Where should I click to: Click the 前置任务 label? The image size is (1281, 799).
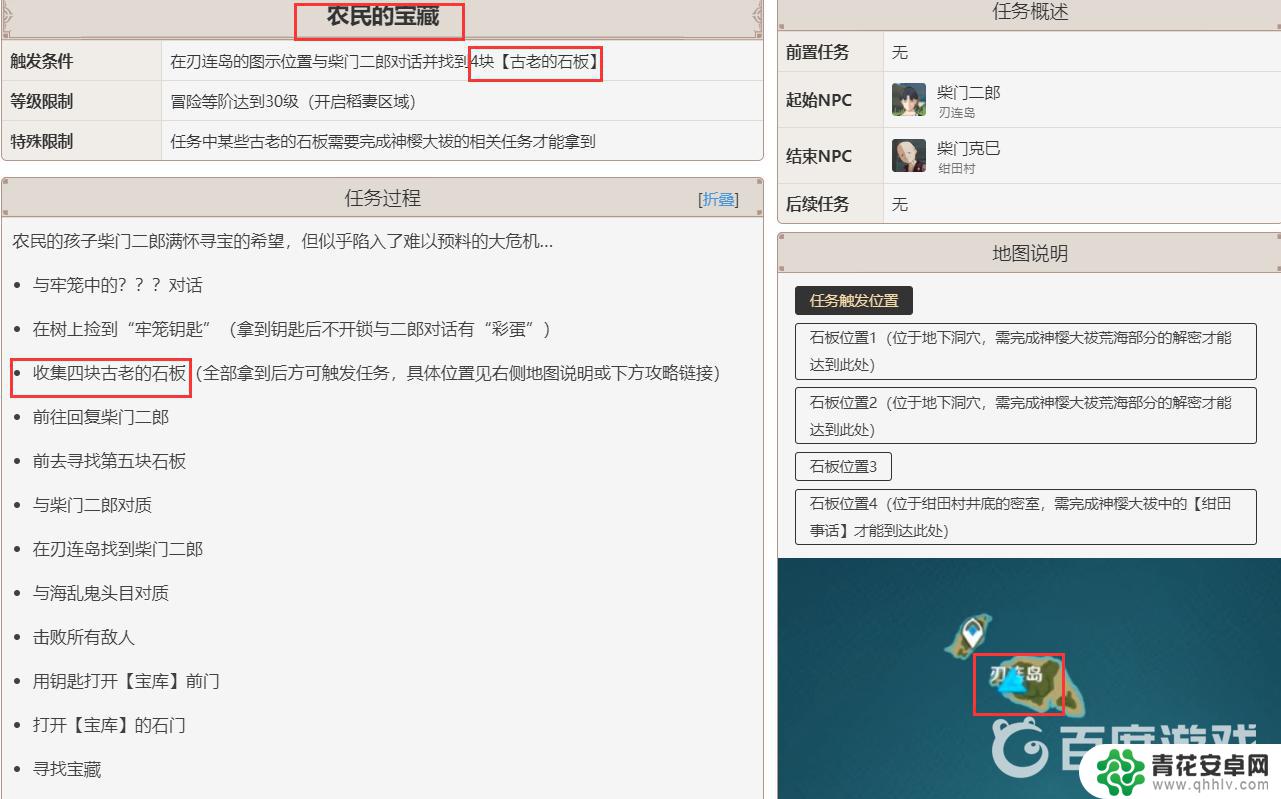817,52
